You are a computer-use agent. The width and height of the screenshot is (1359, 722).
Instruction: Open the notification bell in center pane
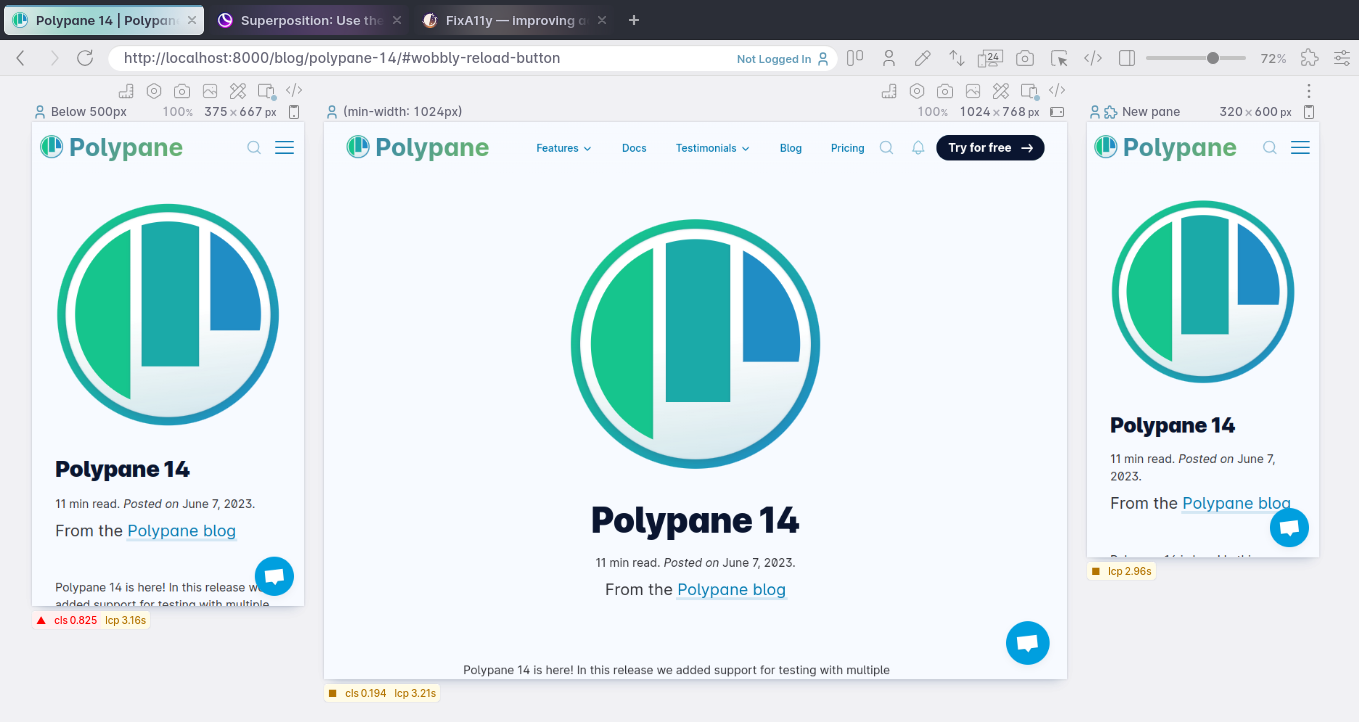(x=918, y=148)
